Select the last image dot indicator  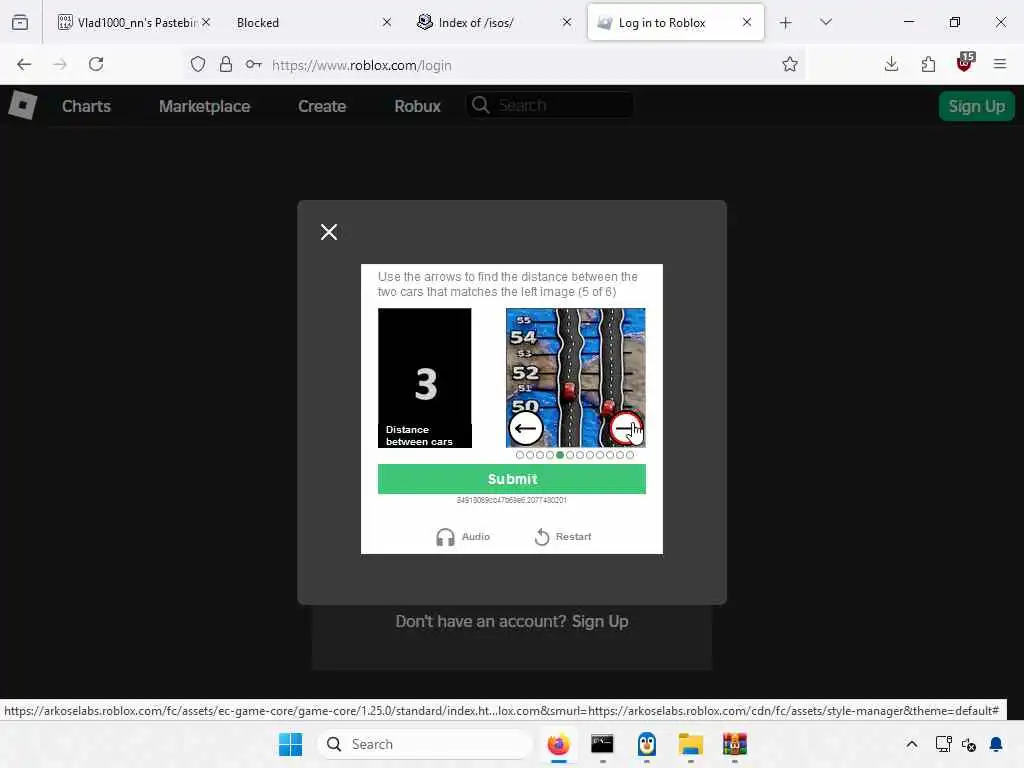tap(630, 455)
